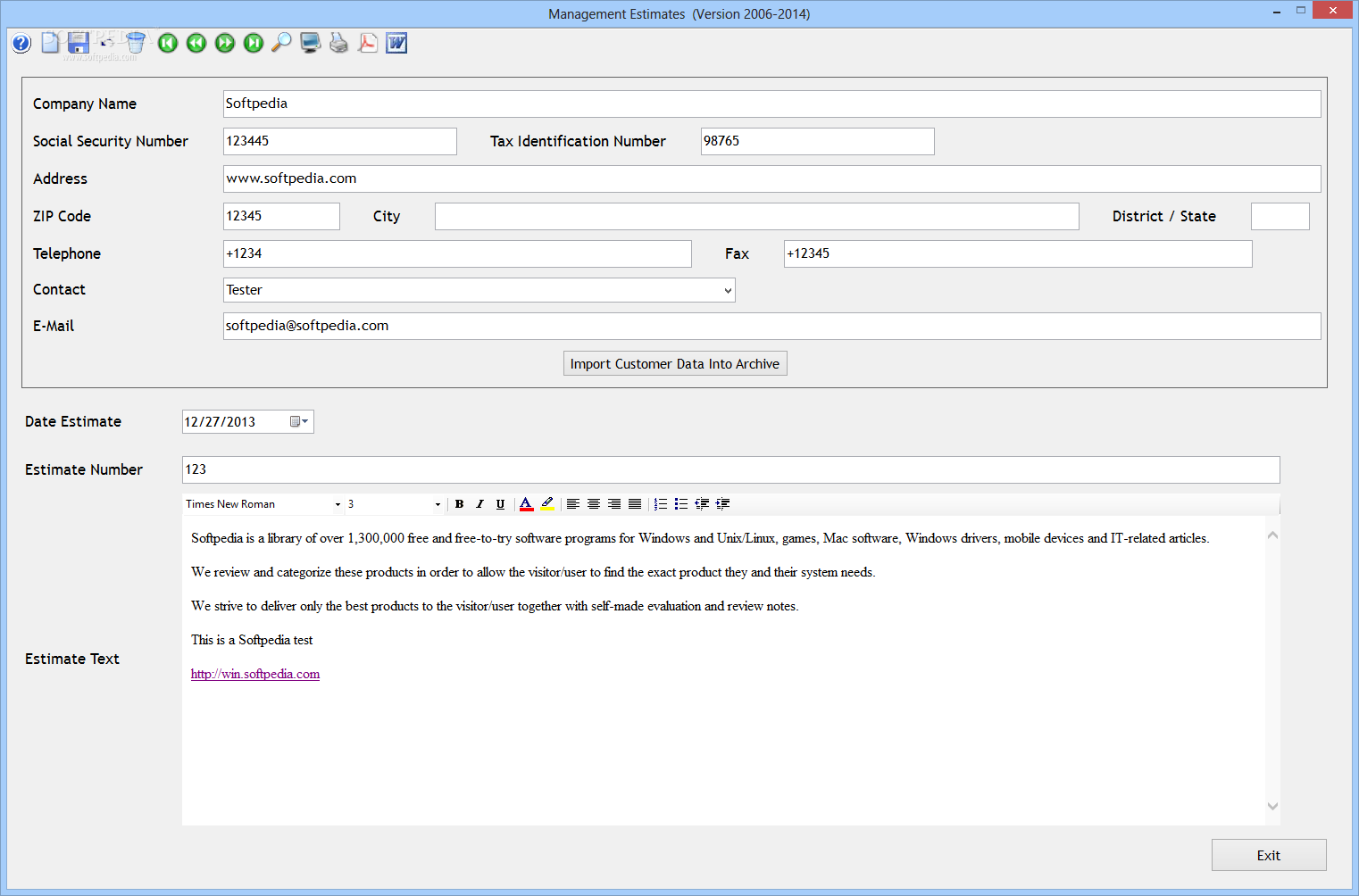Export the estimate to PDF
Screen dimensions: 1359x896
pos(368,43)
